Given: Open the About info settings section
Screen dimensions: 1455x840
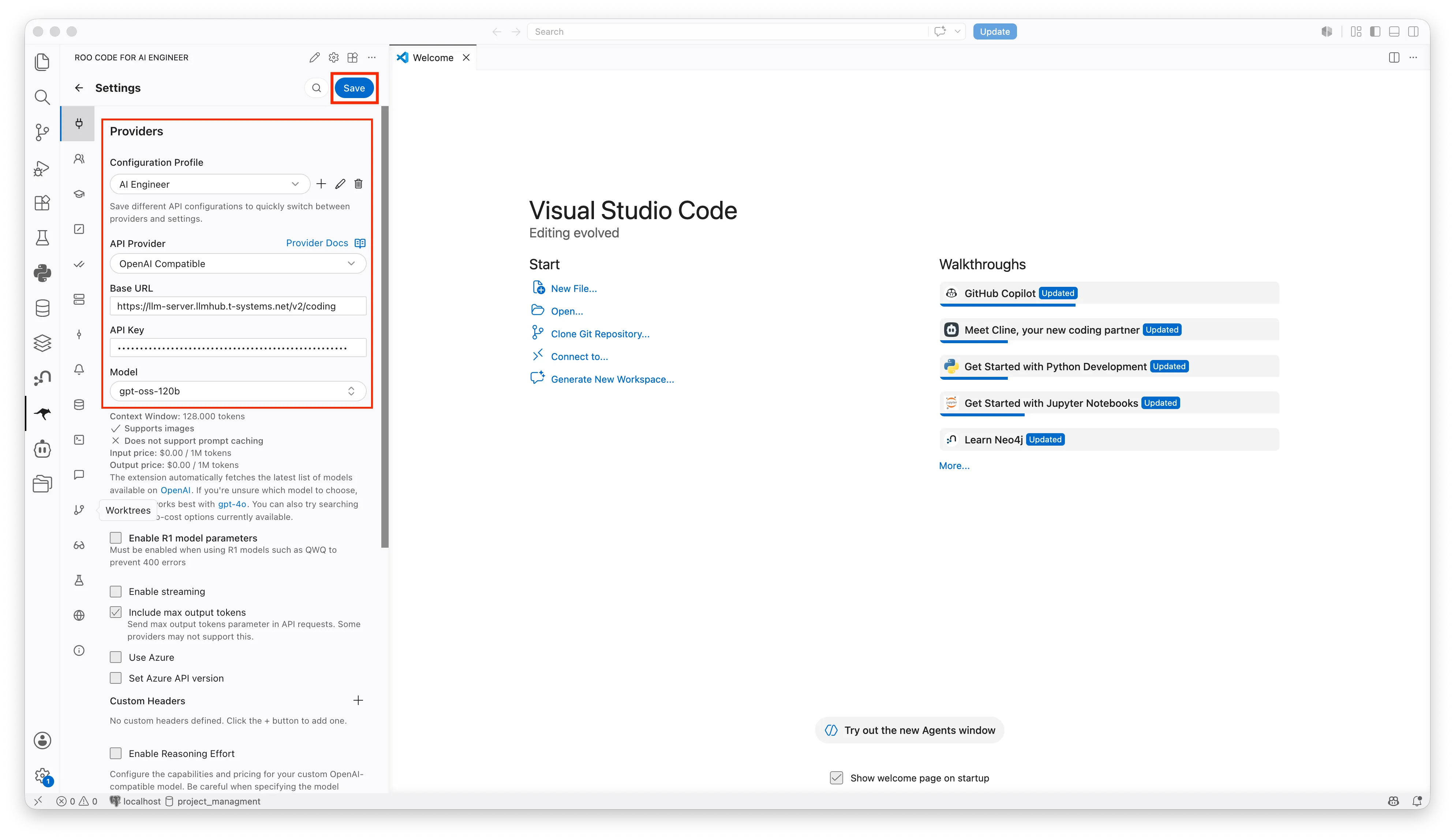Looking at the screenshot, I should pos(79,651).
